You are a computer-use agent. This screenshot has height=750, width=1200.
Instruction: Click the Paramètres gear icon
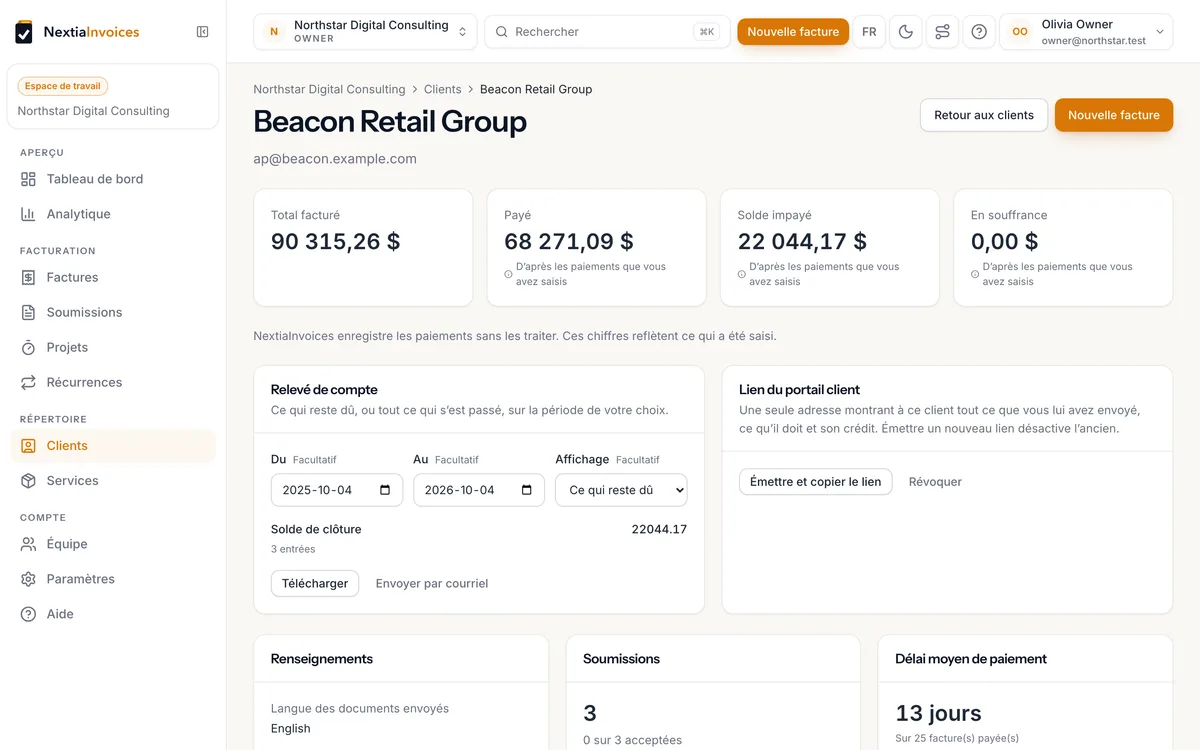pos(28,579)
